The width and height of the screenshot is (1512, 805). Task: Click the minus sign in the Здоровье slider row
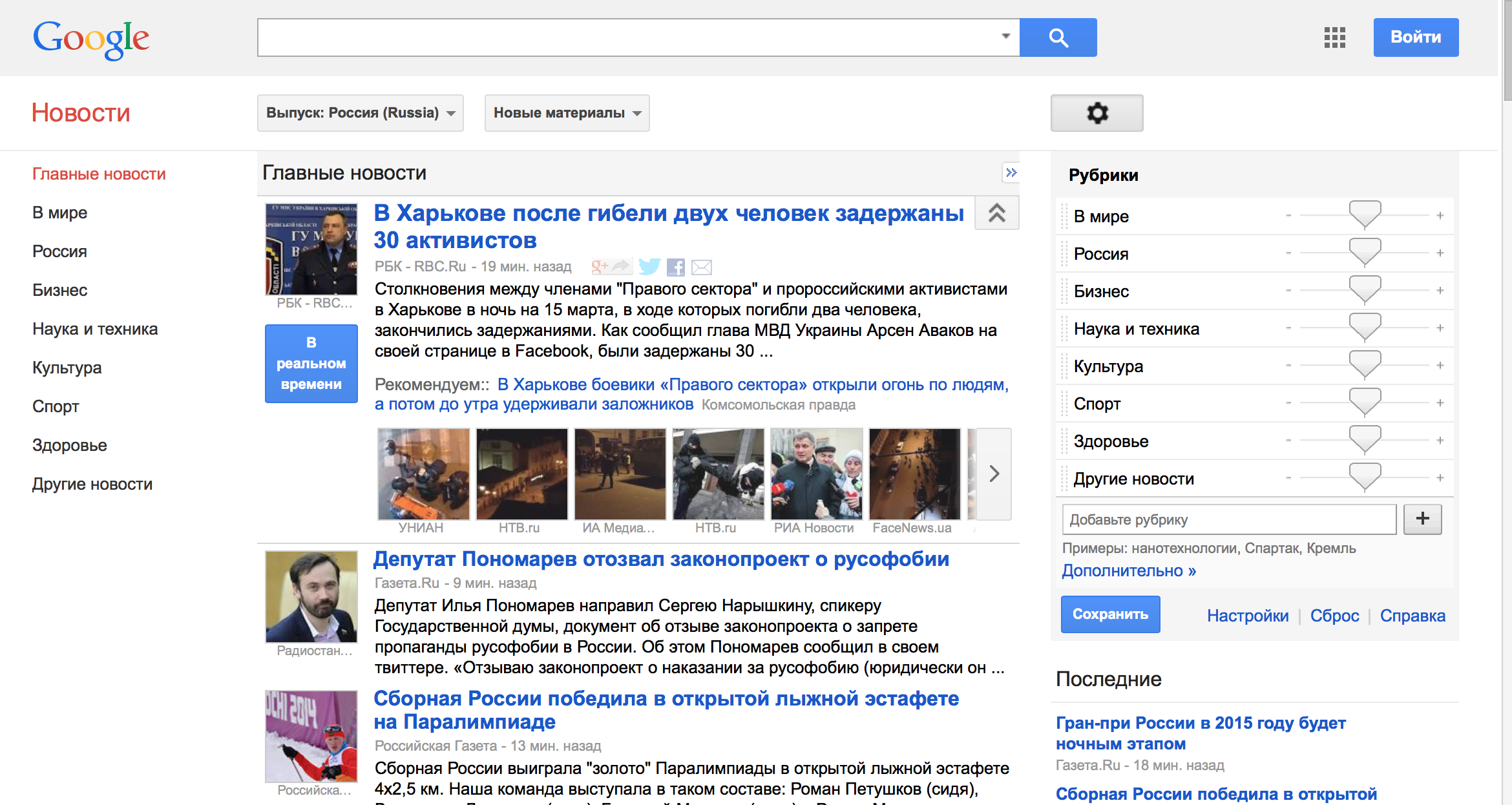coord(1288,441)
